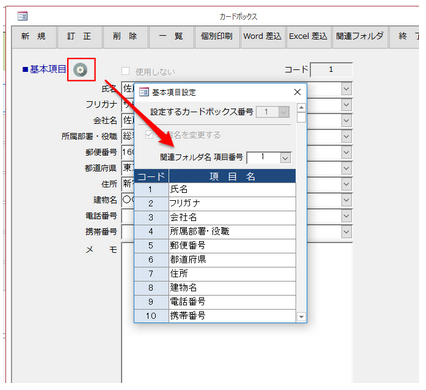The height and width of the screenshot is (390, 426).
Task: Open the 一覧 list view button
Action: (171, 37)
